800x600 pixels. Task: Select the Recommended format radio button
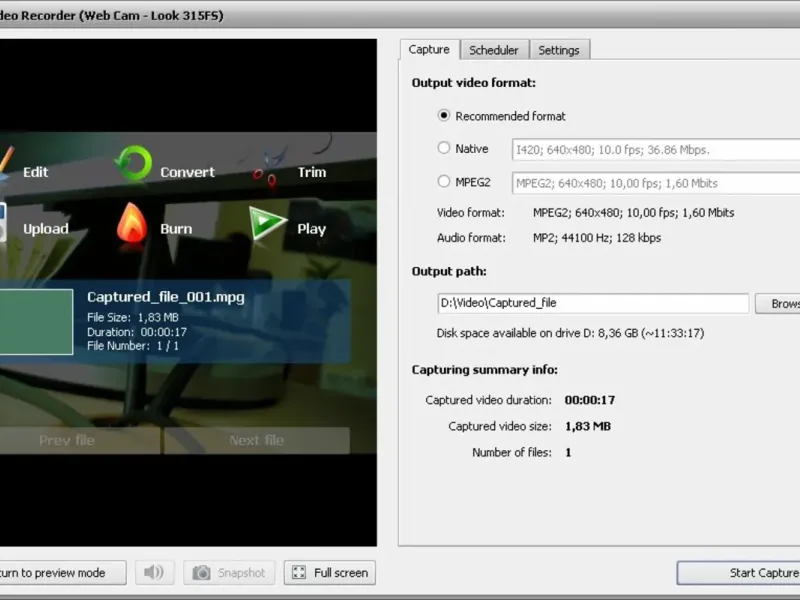point(444,116)
